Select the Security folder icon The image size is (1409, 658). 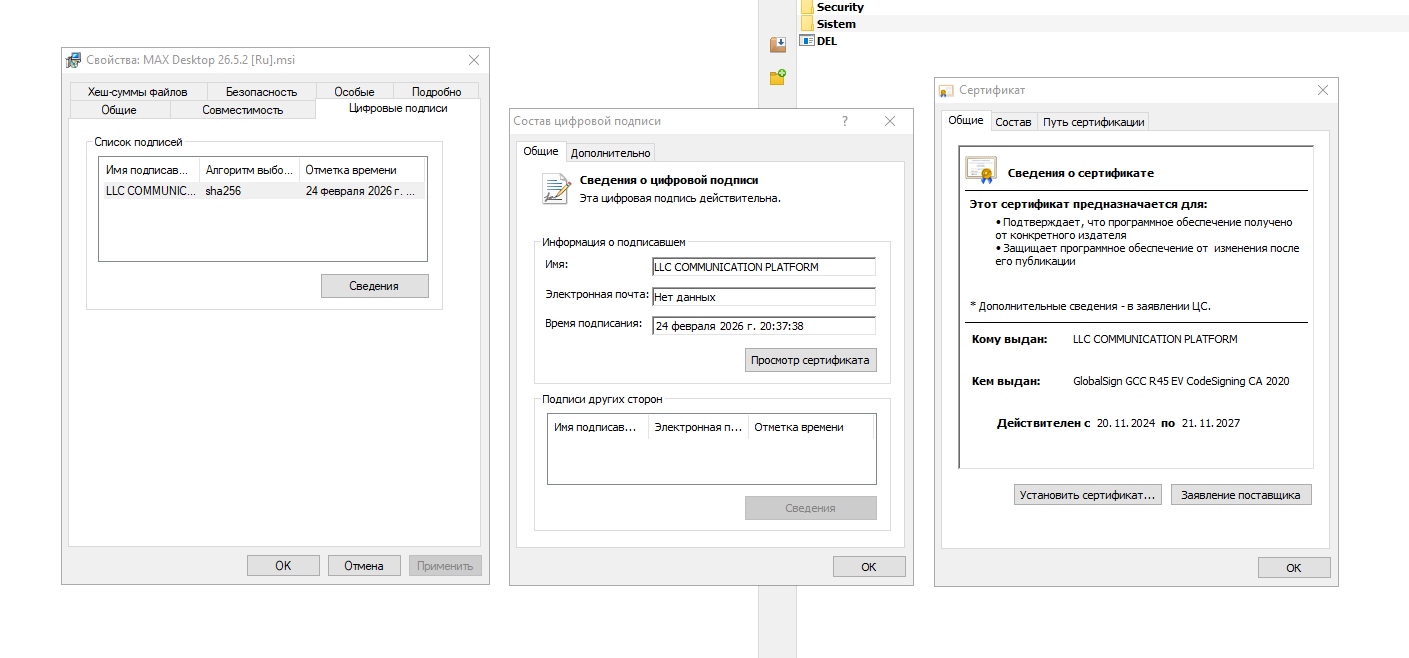[807, 7]
